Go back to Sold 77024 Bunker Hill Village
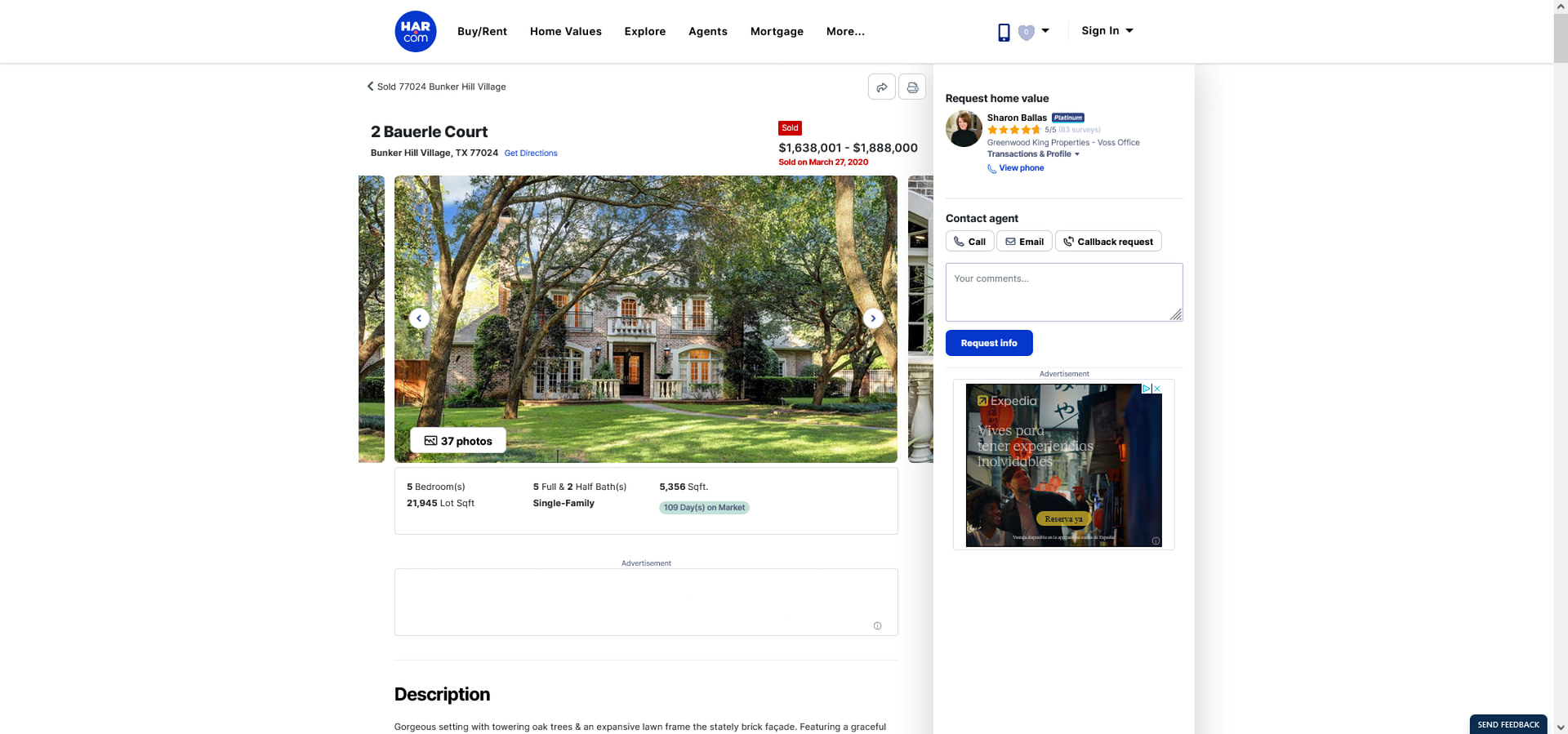Viewport: 1568px width, 734px height. point(436,87)
